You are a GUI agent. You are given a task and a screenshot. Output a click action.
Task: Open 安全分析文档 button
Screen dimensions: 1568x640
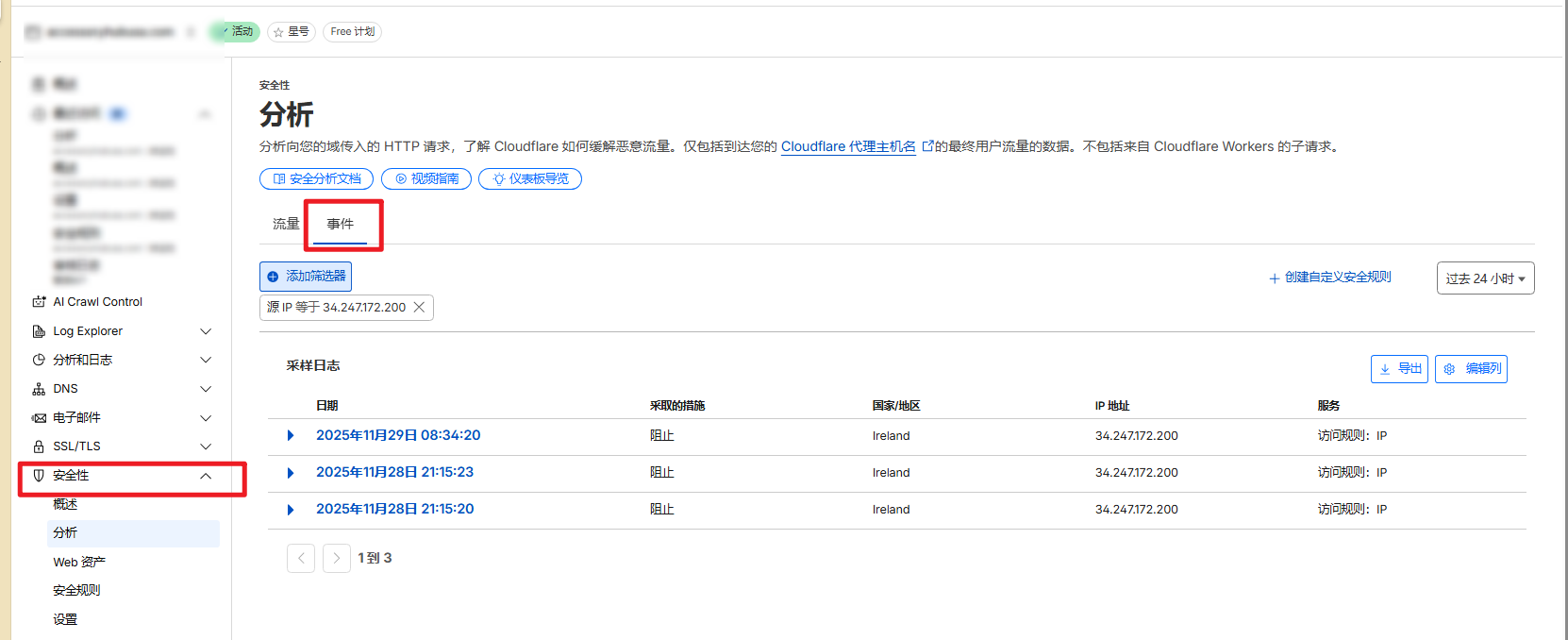(x=316, y=178)
